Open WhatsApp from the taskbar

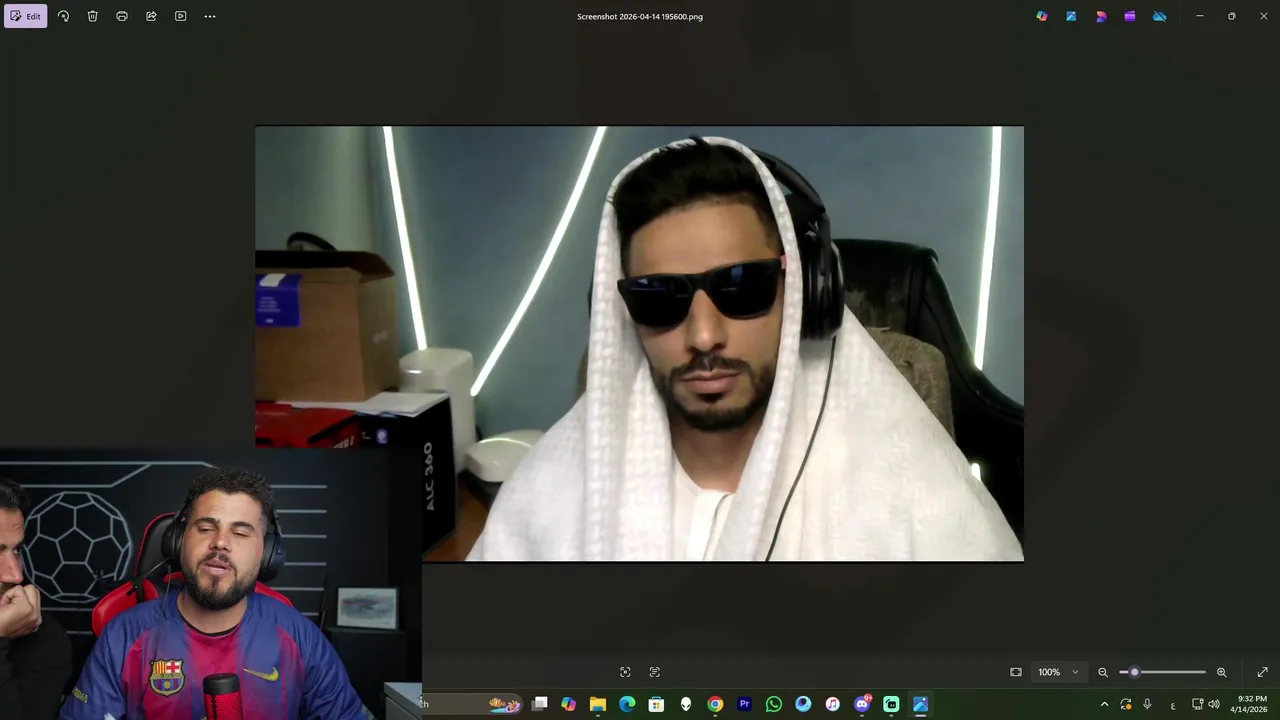pos(774,704)
